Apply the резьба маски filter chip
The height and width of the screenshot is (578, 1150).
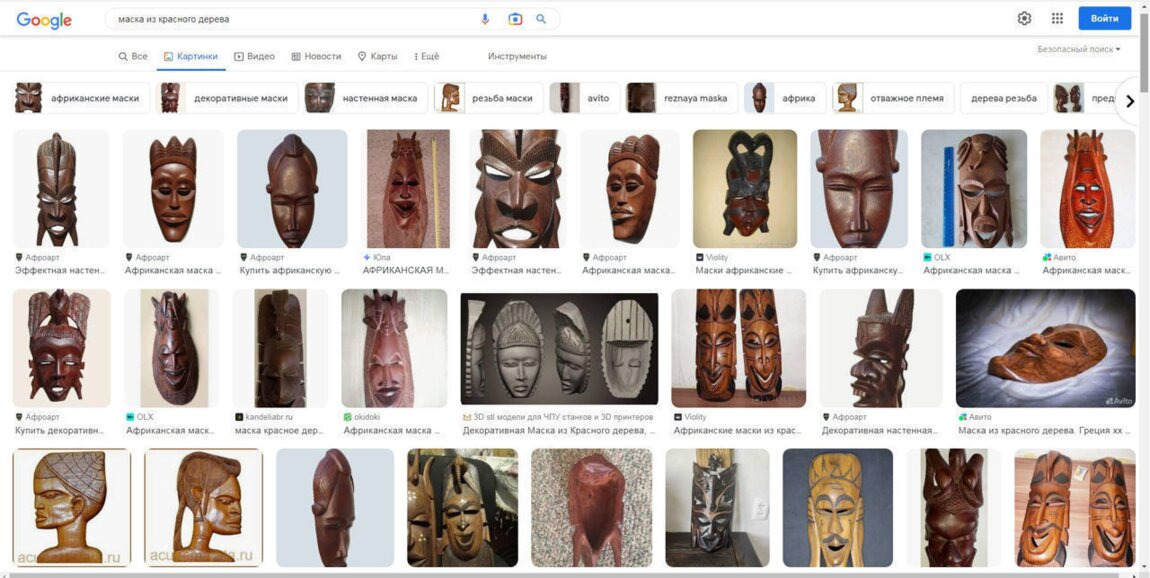point(489,99)
